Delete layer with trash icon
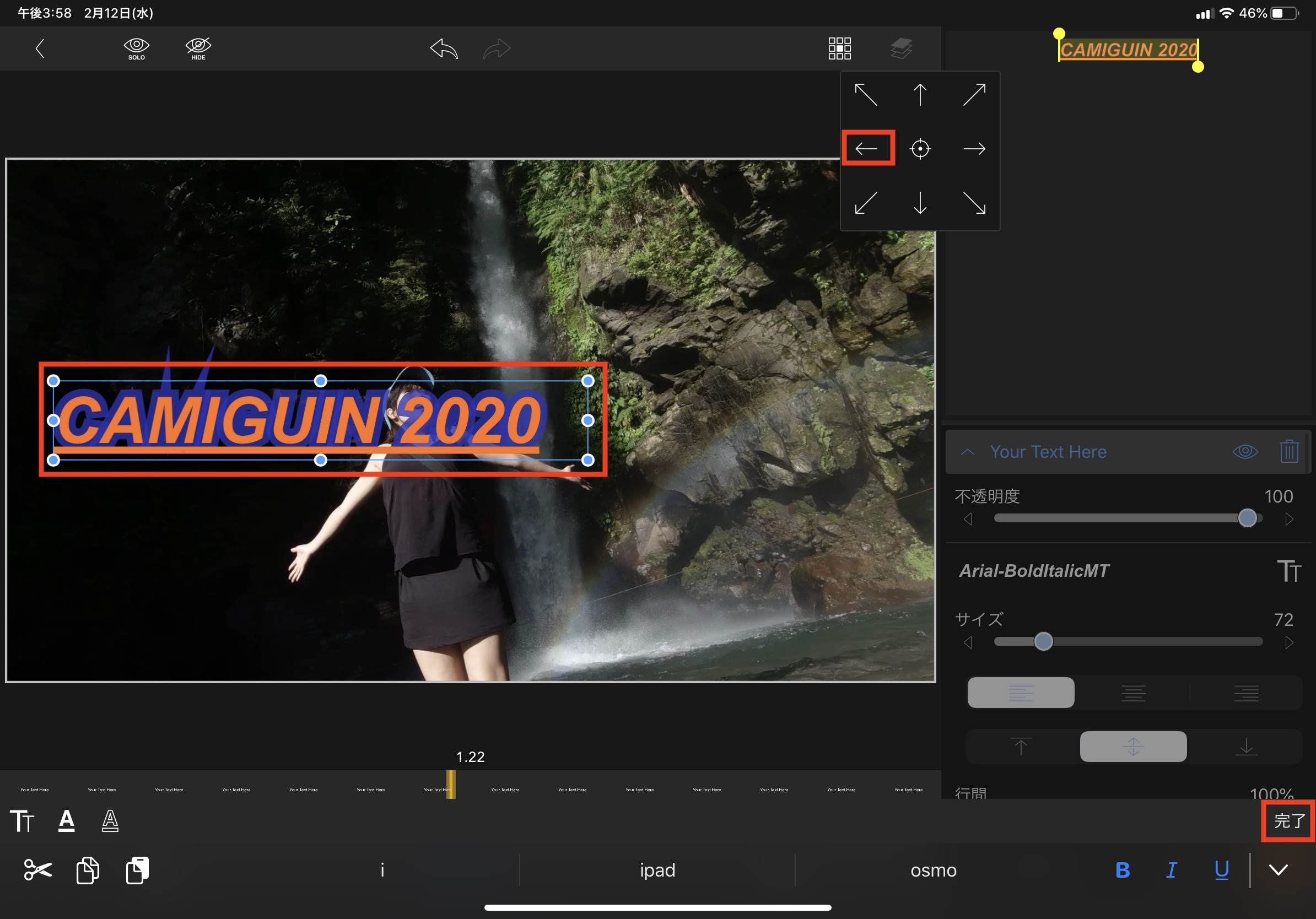 (1288, 451)
